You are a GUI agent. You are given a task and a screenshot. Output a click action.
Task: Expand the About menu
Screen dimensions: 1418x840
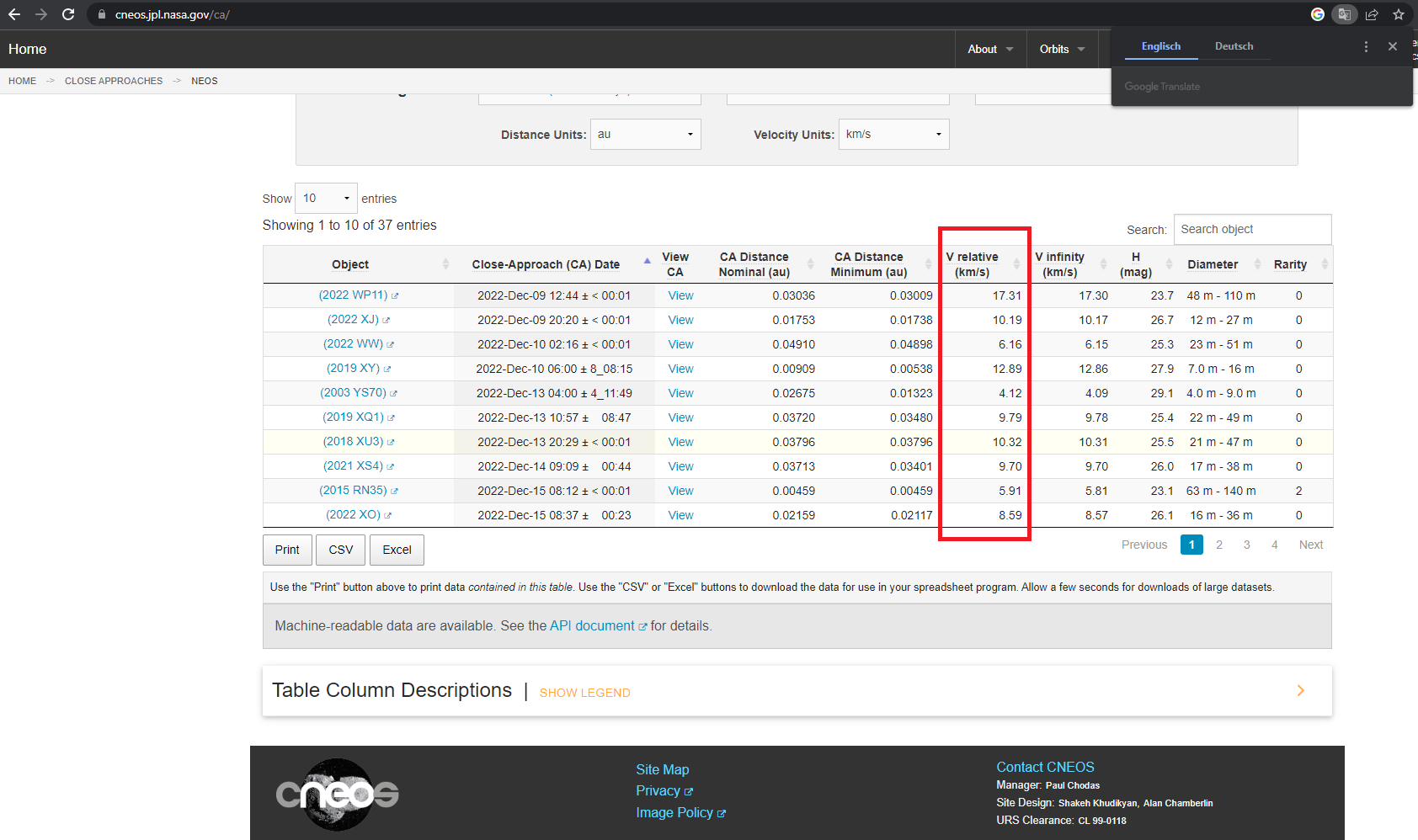click(991, 50)
